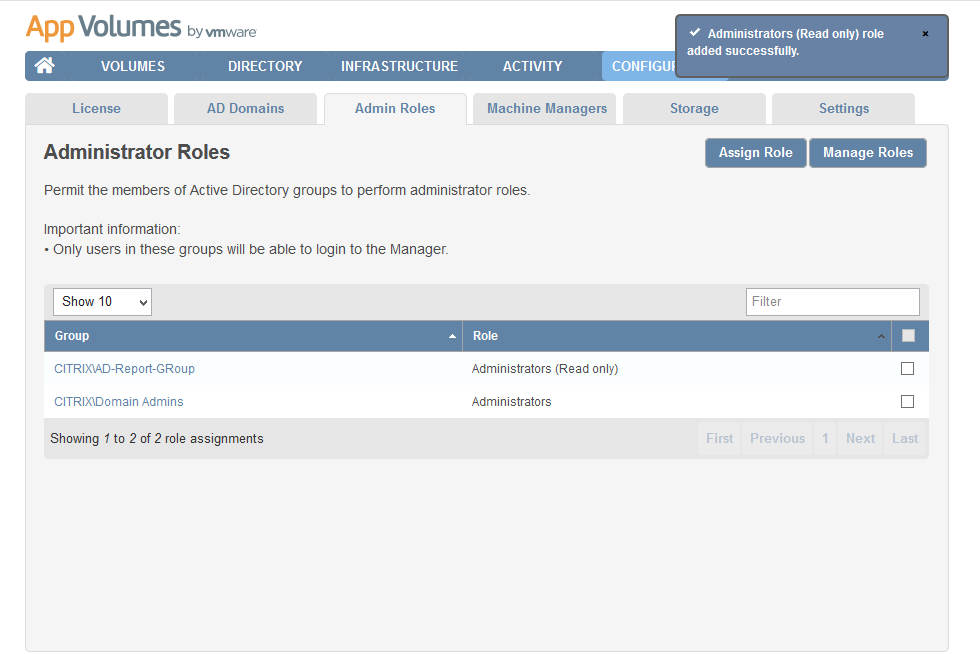Click the Administrator Roles heading
Image resolution: width=980 pixels, height=654 pixels.
(137, 152)
